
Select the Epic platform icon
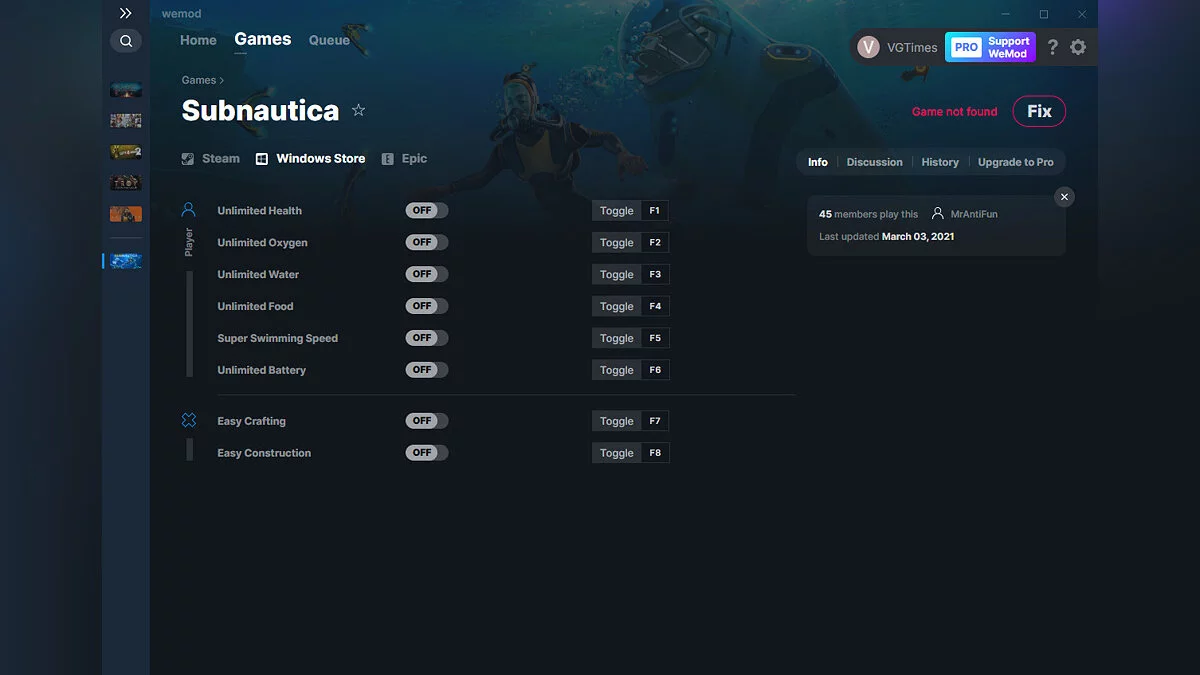tap(388, 158)
